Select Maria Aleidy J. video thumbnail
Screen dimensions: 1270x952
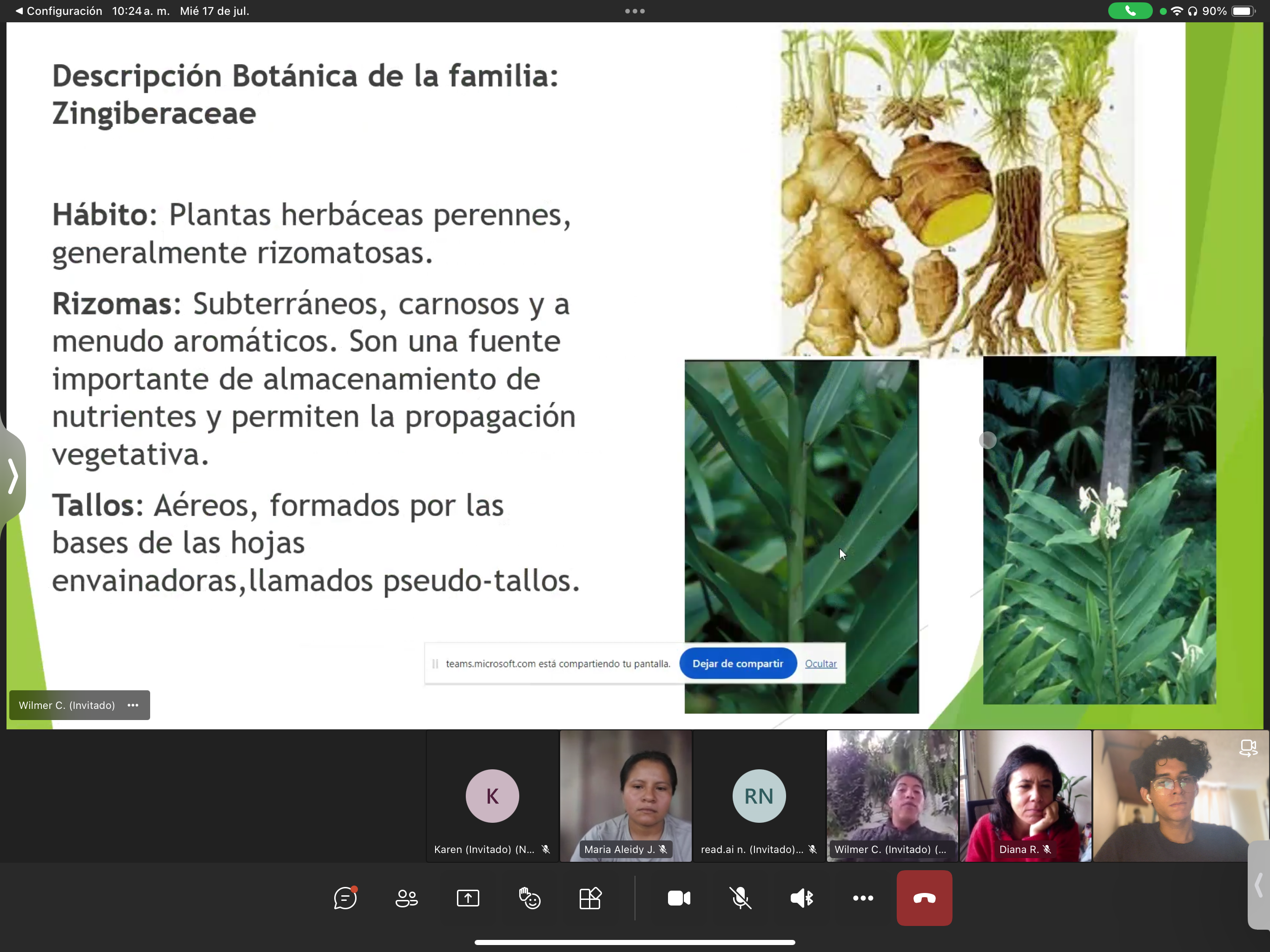point(625,796)
